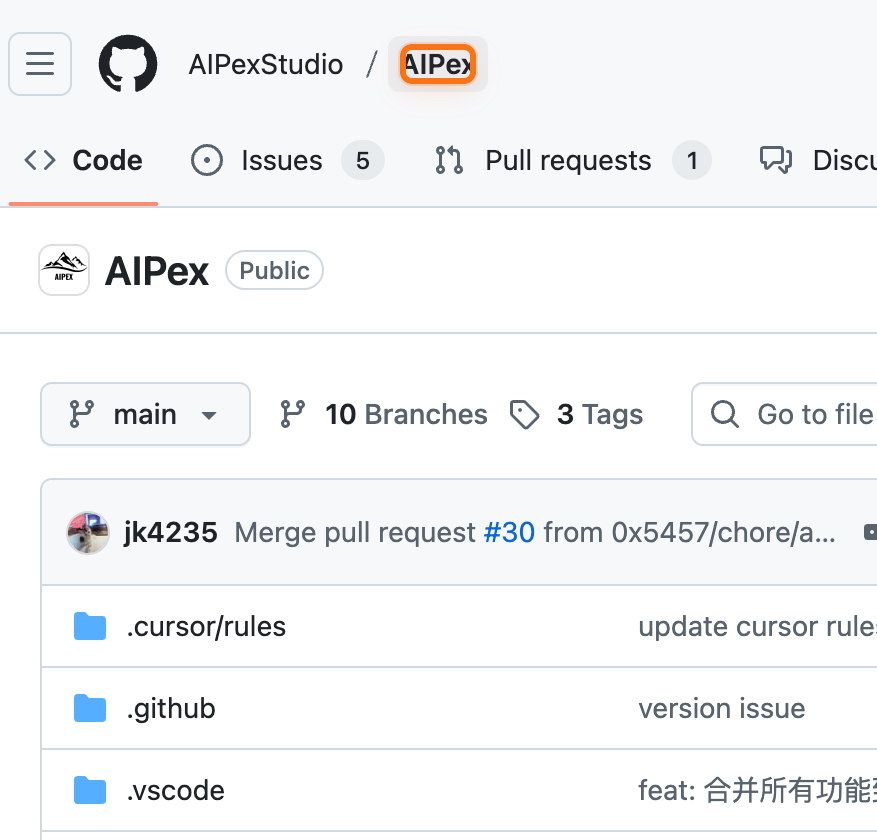Open the GitHub home via the octocat logo
Image resolution: width=877 pixels, height=840 pixels.
tap(128, 63)
